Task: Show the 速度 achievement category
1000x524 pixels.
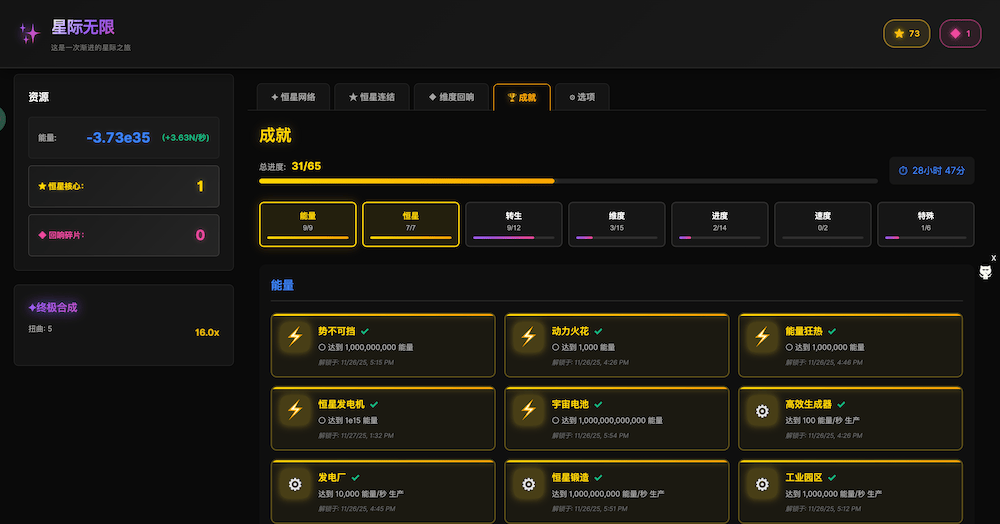Action: pyautogui.click(x=823, y=223)
